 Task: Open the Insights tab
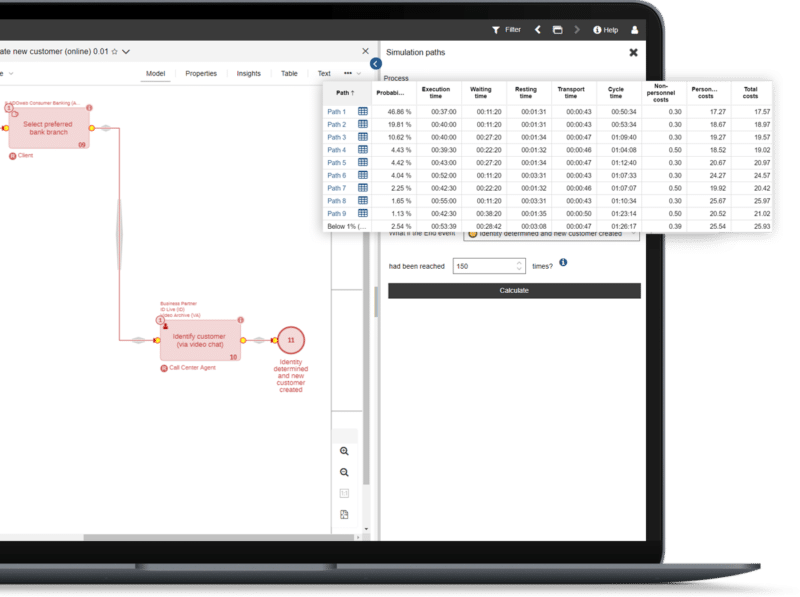[249, 73]
